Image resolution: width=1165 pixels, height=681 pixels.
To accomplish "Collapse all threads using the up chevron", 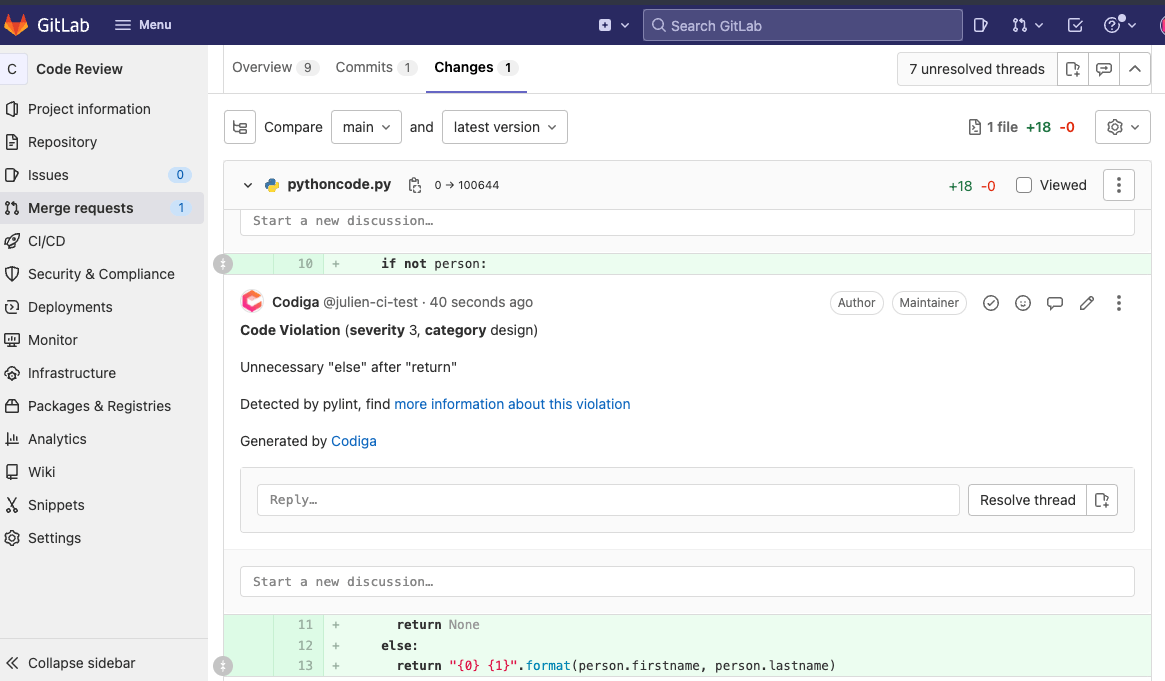I will (1134, 68).
